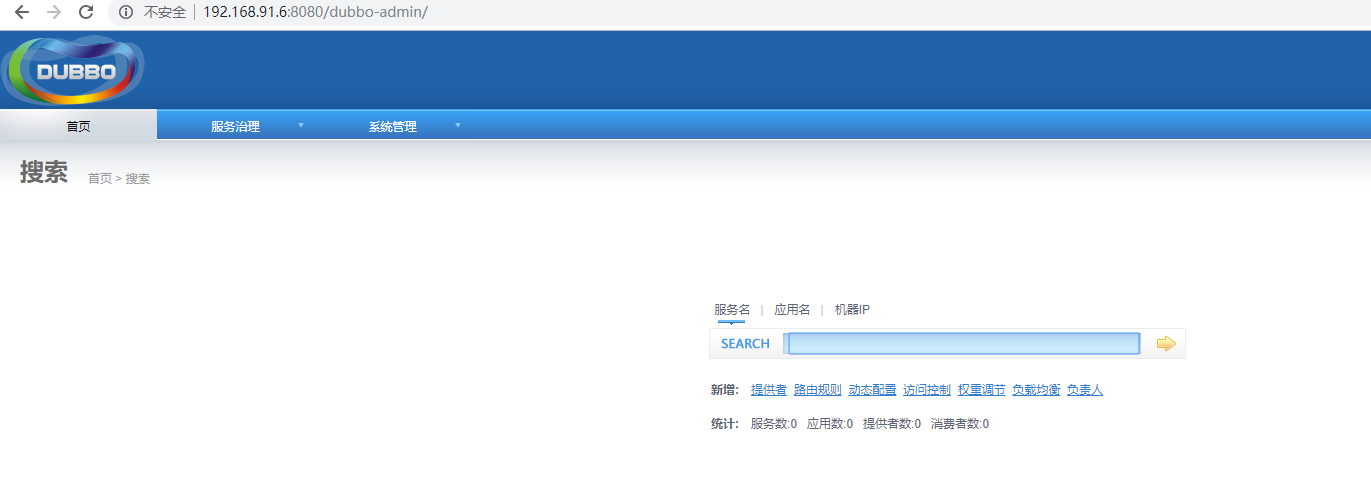Click the 不安全 label in address bar
Image resolution: width=1371 pixels, height=489 pixels.
pyautogui.click(x=165, y=13)
